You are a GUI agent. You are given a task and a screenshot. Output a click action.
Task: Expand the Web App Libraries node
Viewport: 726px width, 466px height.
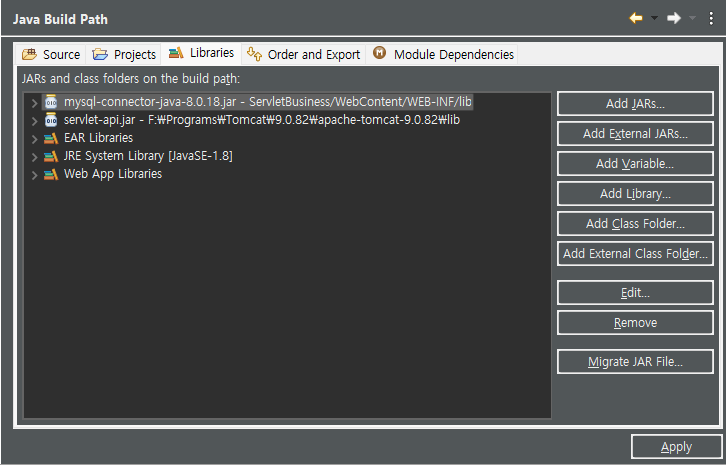click(34, 175)
